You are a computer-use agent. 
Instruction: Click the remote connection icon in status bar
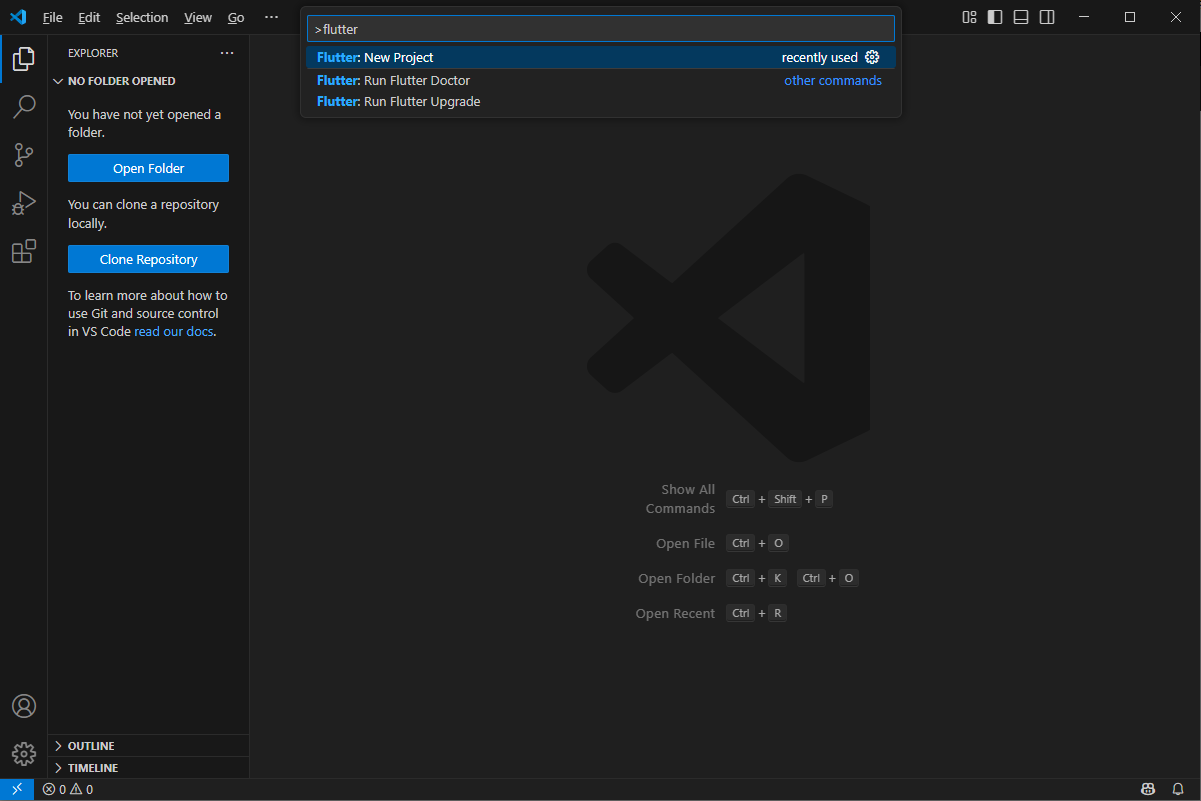(x=15, y=789)
